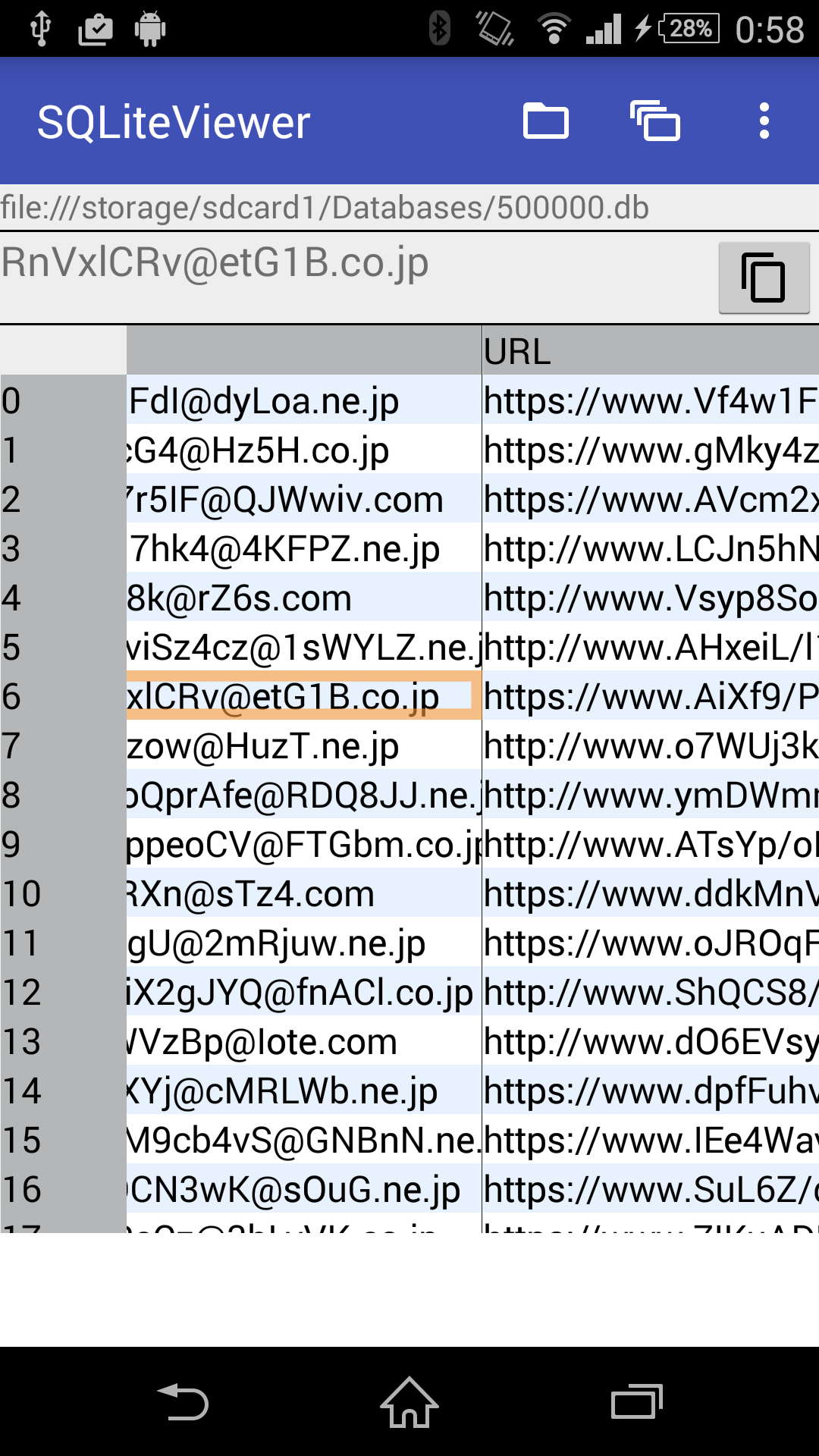Image resolution: width=819 pixels, height=1456 pixels.
Task: Tap the URL cell http://www.o7WUj3k
Action: [x=651, y=745]
